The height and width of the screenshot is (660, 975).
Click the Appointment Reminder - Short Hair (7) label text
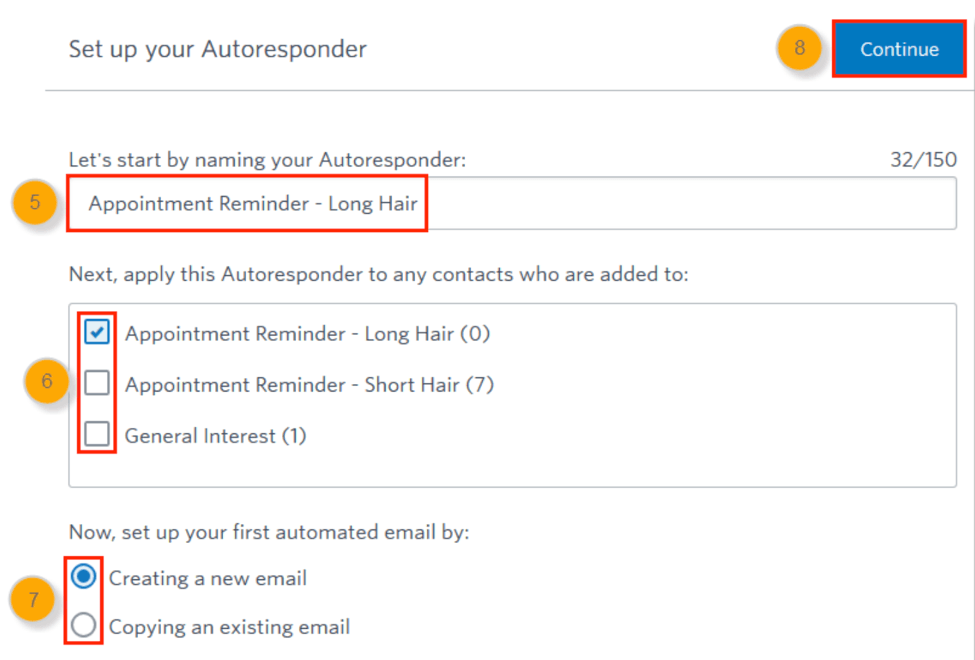pyautogui.click(x=309, y=385)
